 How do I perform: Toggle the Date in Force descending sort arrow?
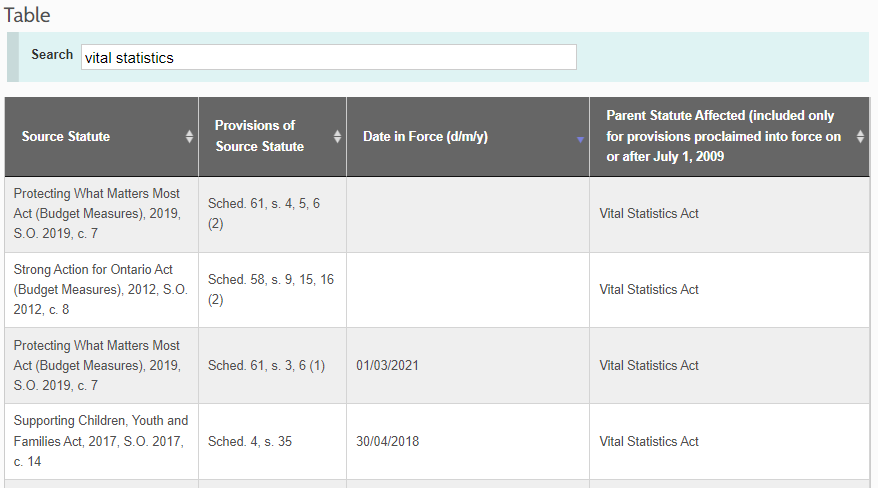tap(580, 140)
